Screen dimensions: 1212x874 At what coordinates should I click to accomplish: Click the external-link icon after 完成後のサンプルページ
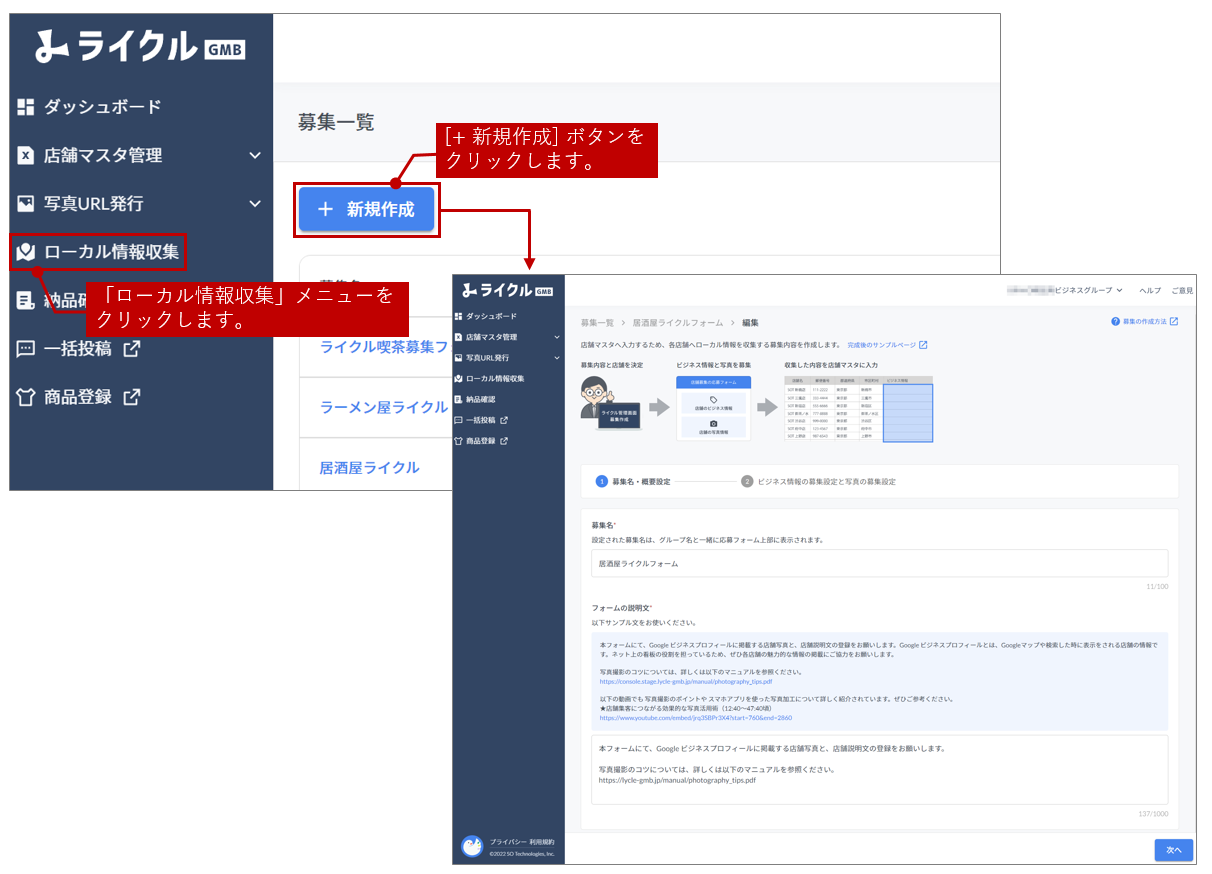[923, 345]
